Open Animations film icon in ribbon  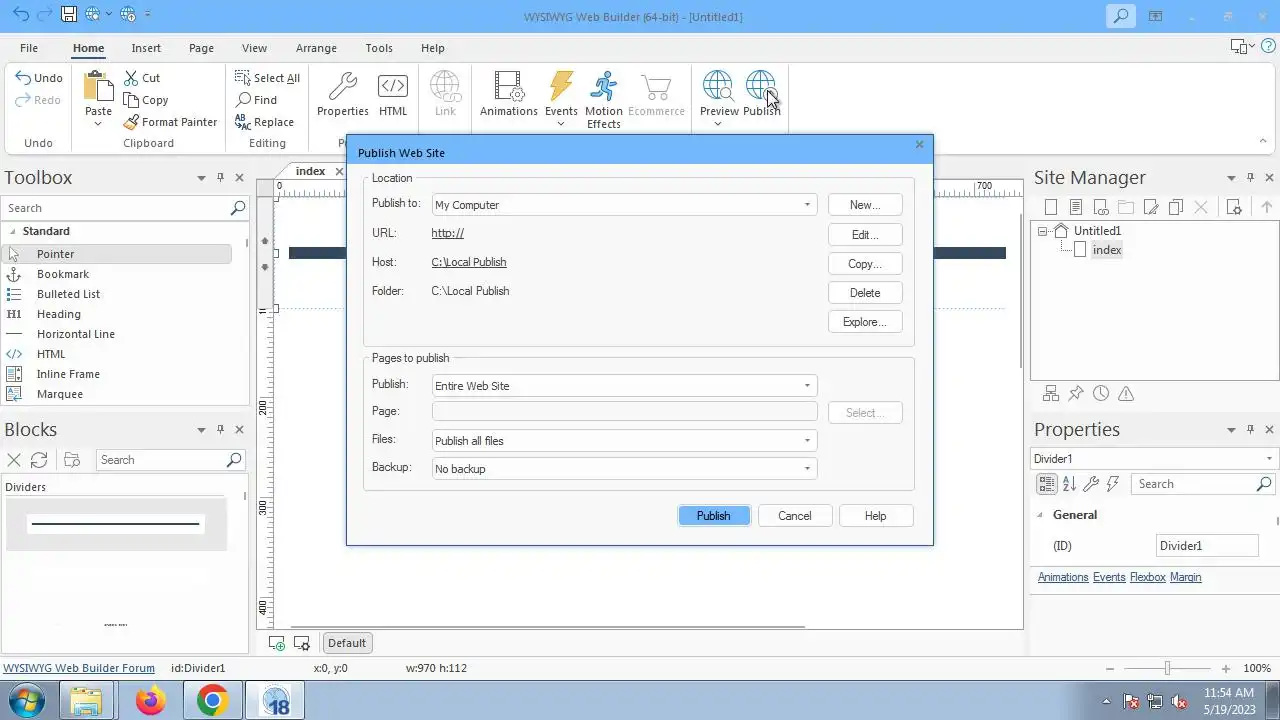509,86
